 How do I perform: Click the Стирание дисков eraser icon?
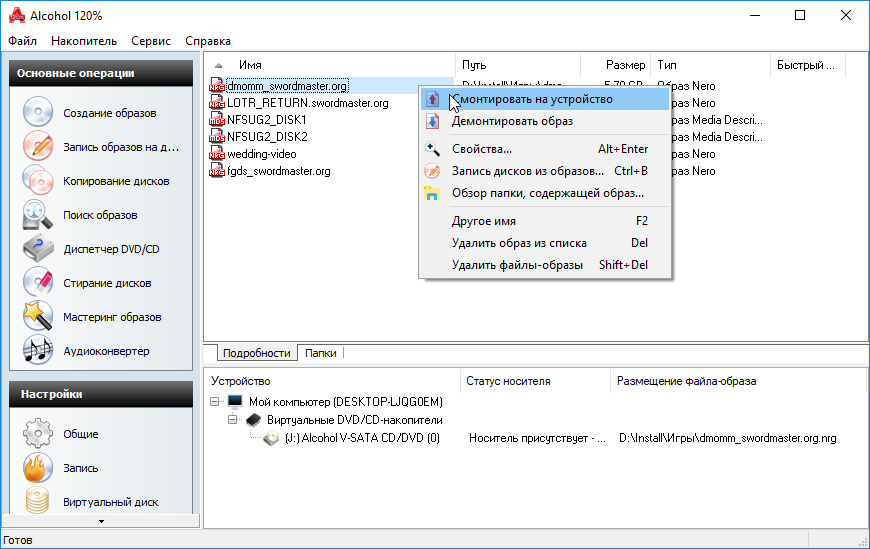click(x=38, y=283)
